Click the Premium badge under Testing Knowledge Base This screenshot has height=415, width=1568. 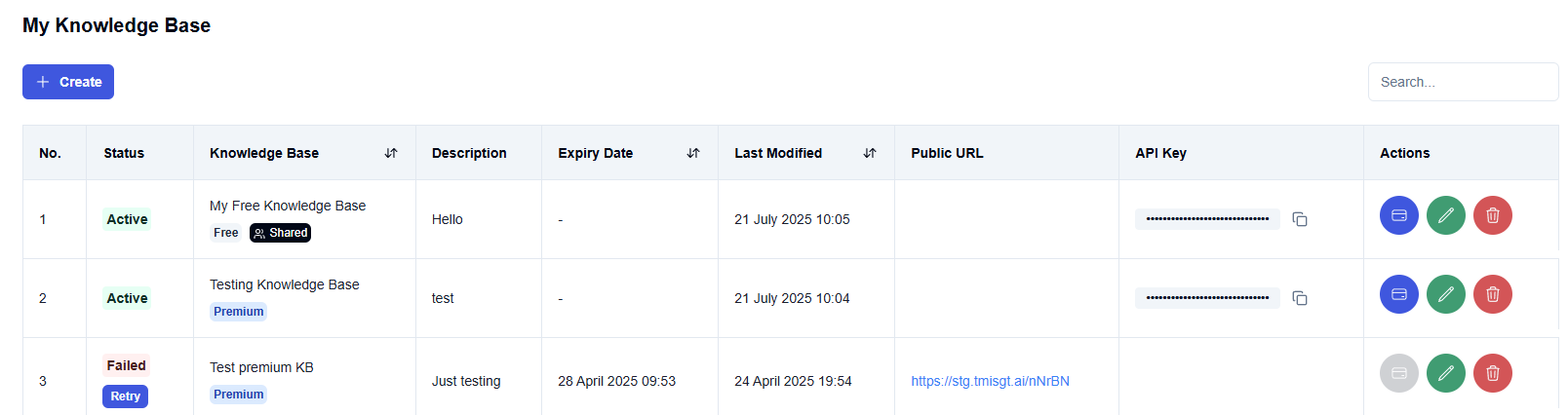coord(239,312)
